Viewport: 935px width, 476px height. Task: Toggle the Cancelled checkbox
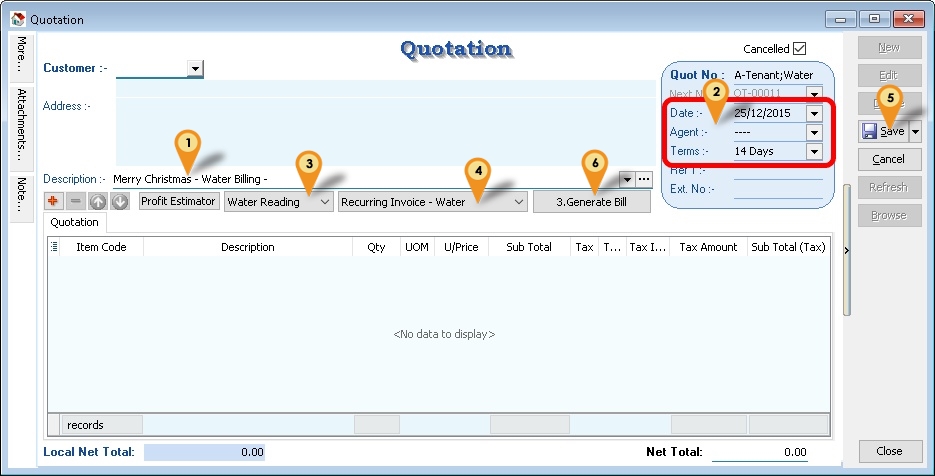point(799,49)
